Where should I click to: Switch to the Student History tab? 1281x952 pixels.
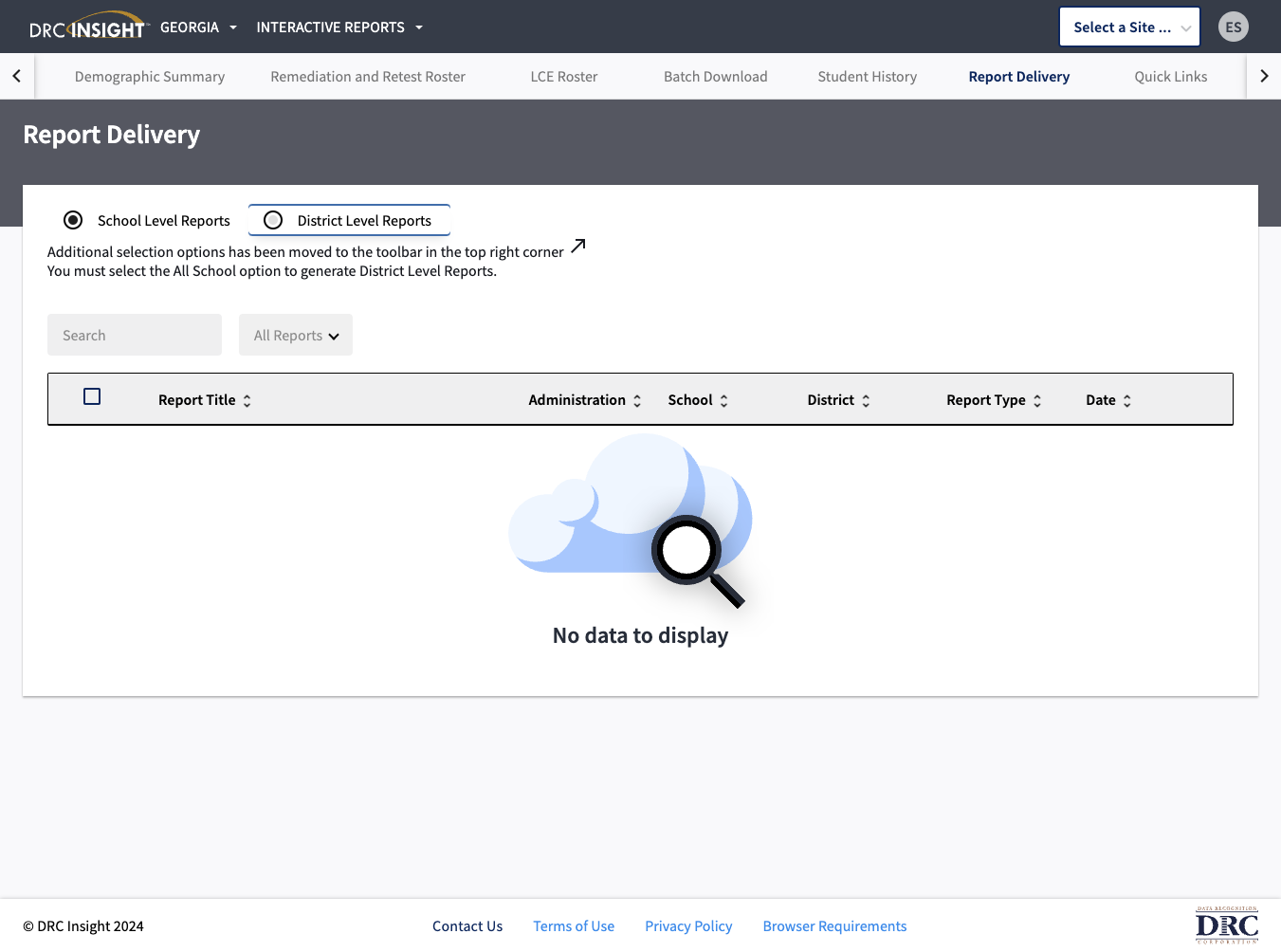tap(868, 76)
